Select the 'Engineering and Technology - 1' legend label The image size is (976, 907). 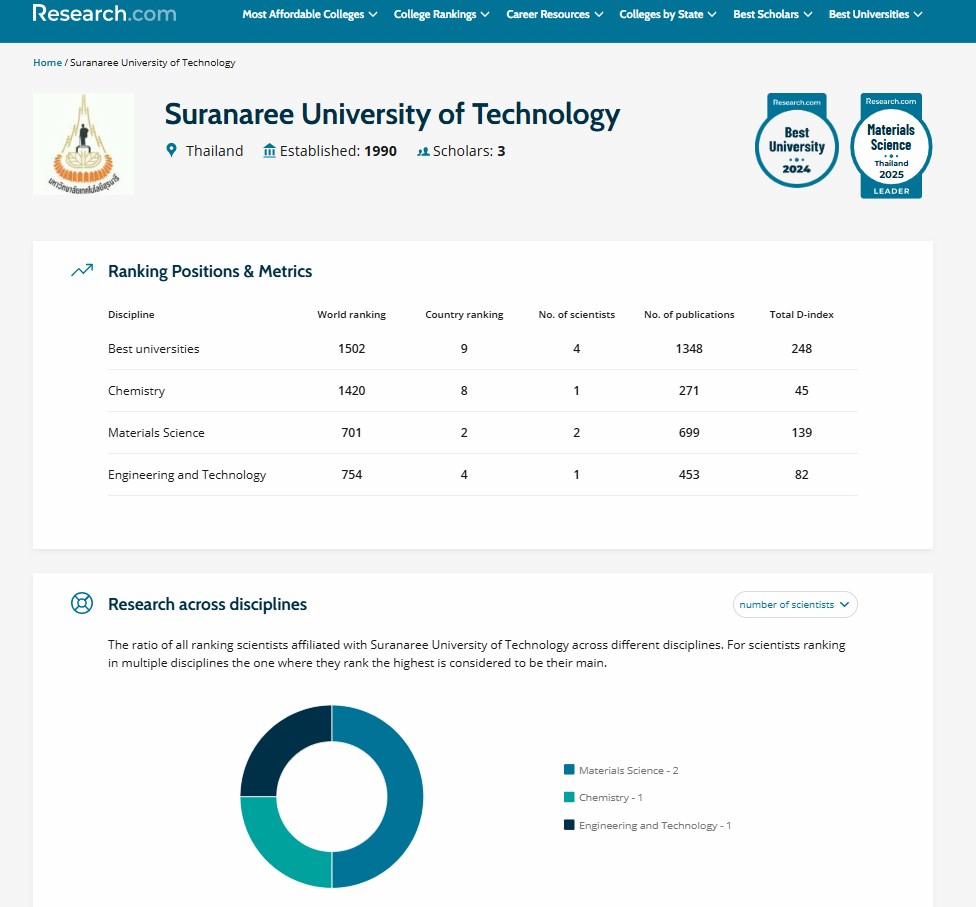655,825
